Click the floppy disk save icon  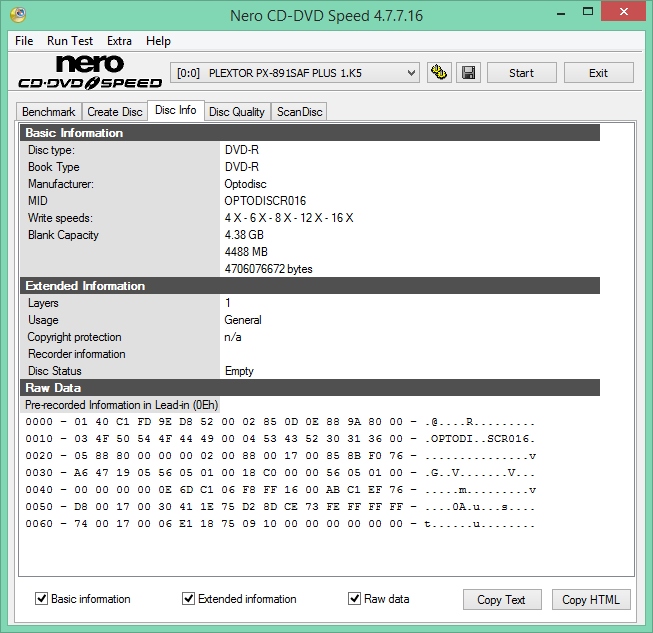(468, 73)
